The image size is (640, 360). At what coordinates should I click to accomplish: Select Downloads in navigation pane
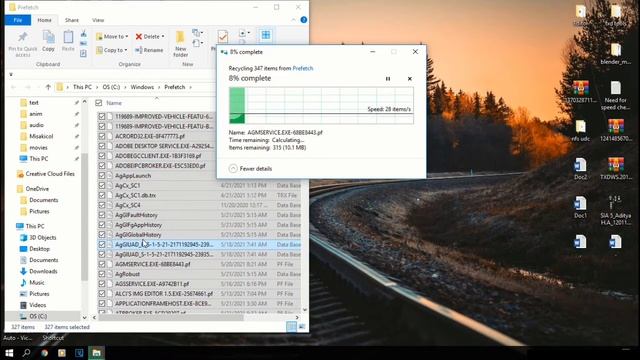tap(43, 271)
